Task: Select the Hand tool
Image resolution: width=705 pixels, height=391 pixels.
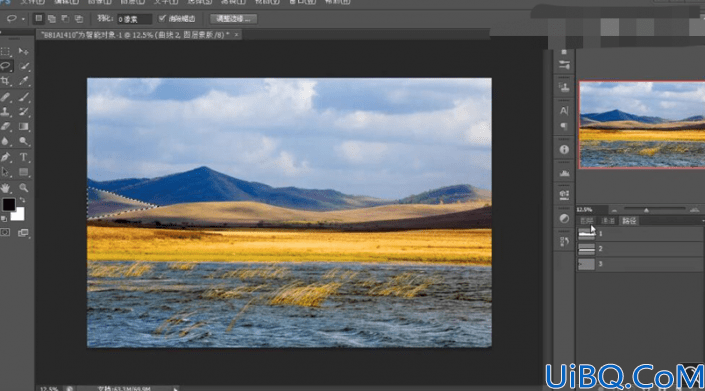Action: [x=6, y=187]
